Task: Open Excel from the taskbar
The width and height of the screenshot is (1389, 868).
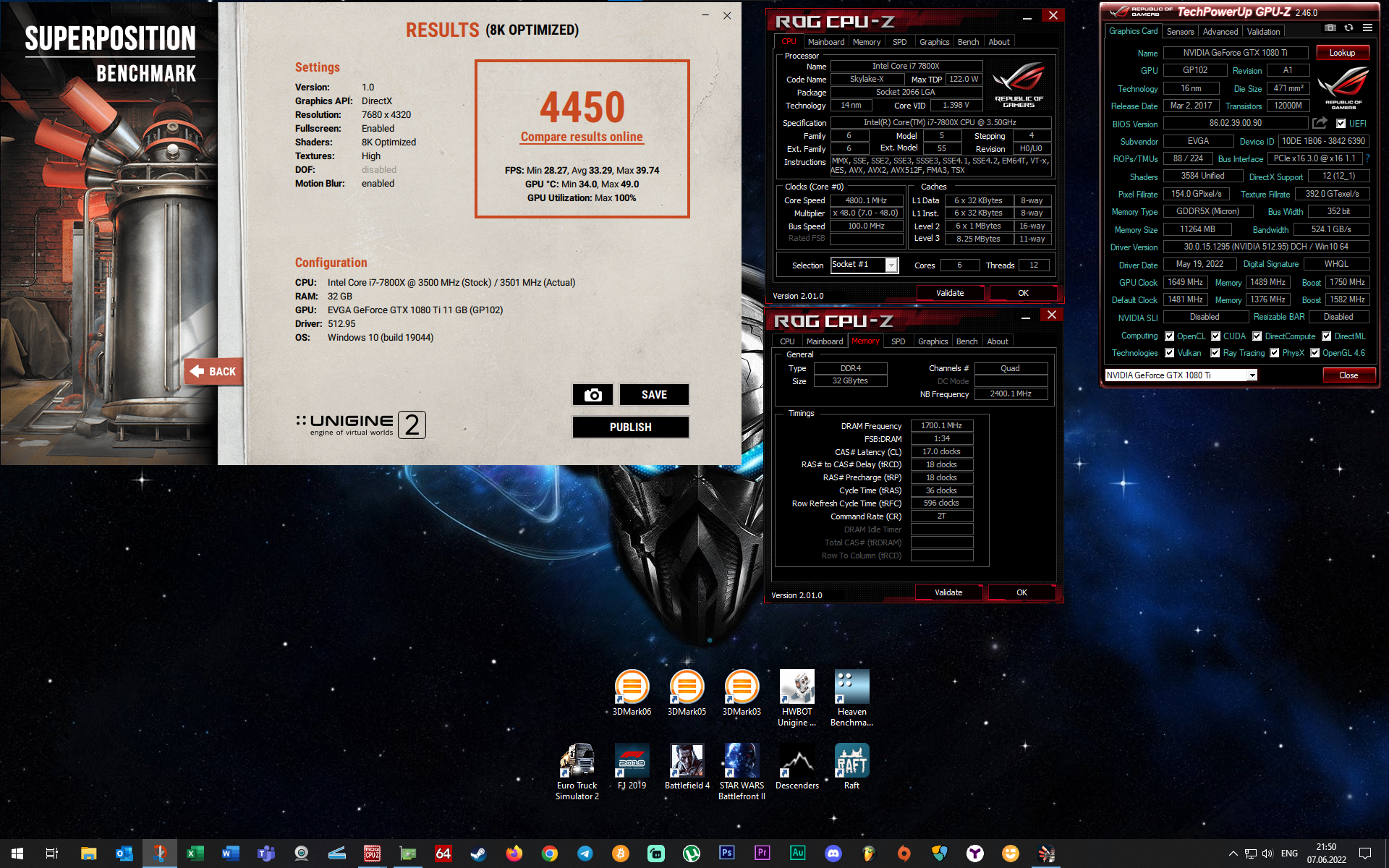Action: click(x=195, y=854)
